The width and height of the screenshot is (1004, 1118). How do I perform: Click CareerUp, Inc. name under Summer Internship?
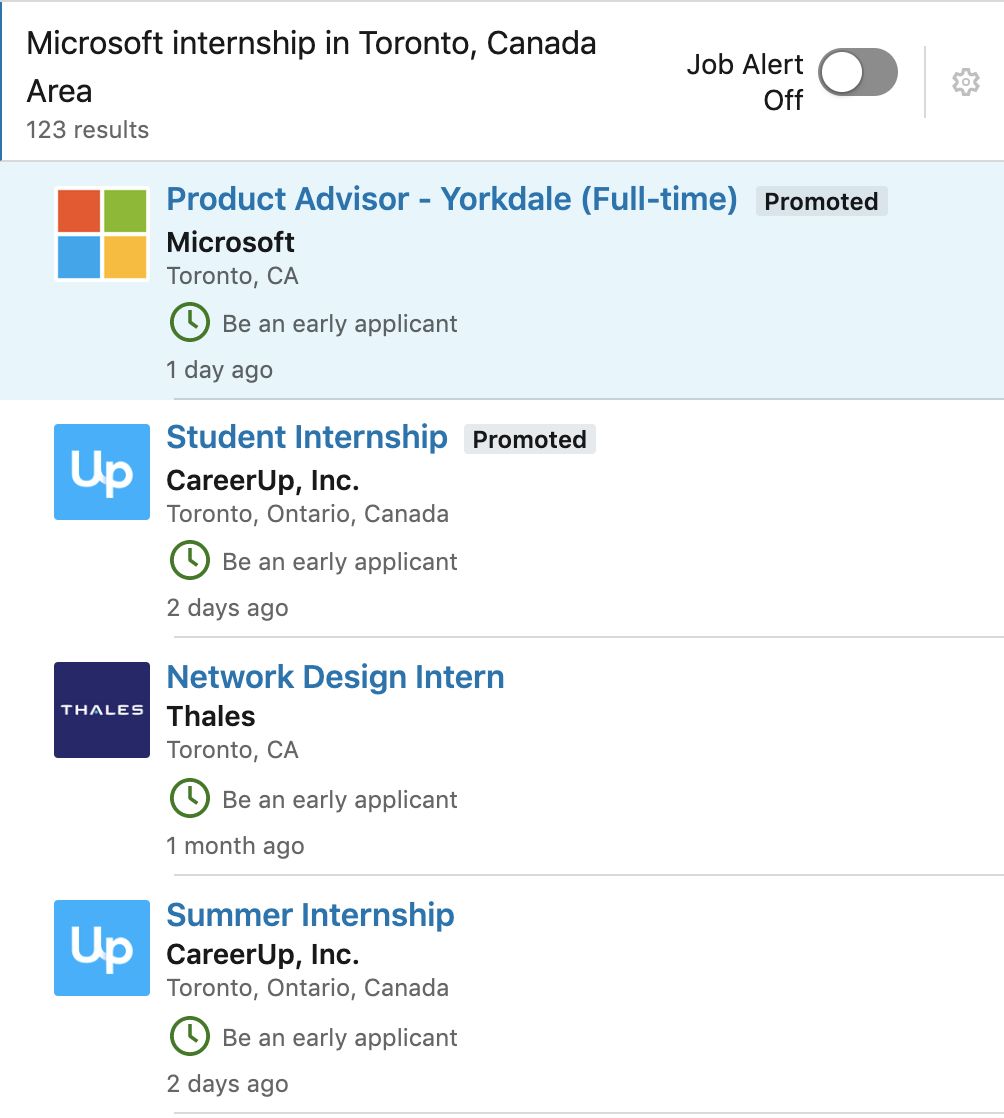tap(262, 955)
